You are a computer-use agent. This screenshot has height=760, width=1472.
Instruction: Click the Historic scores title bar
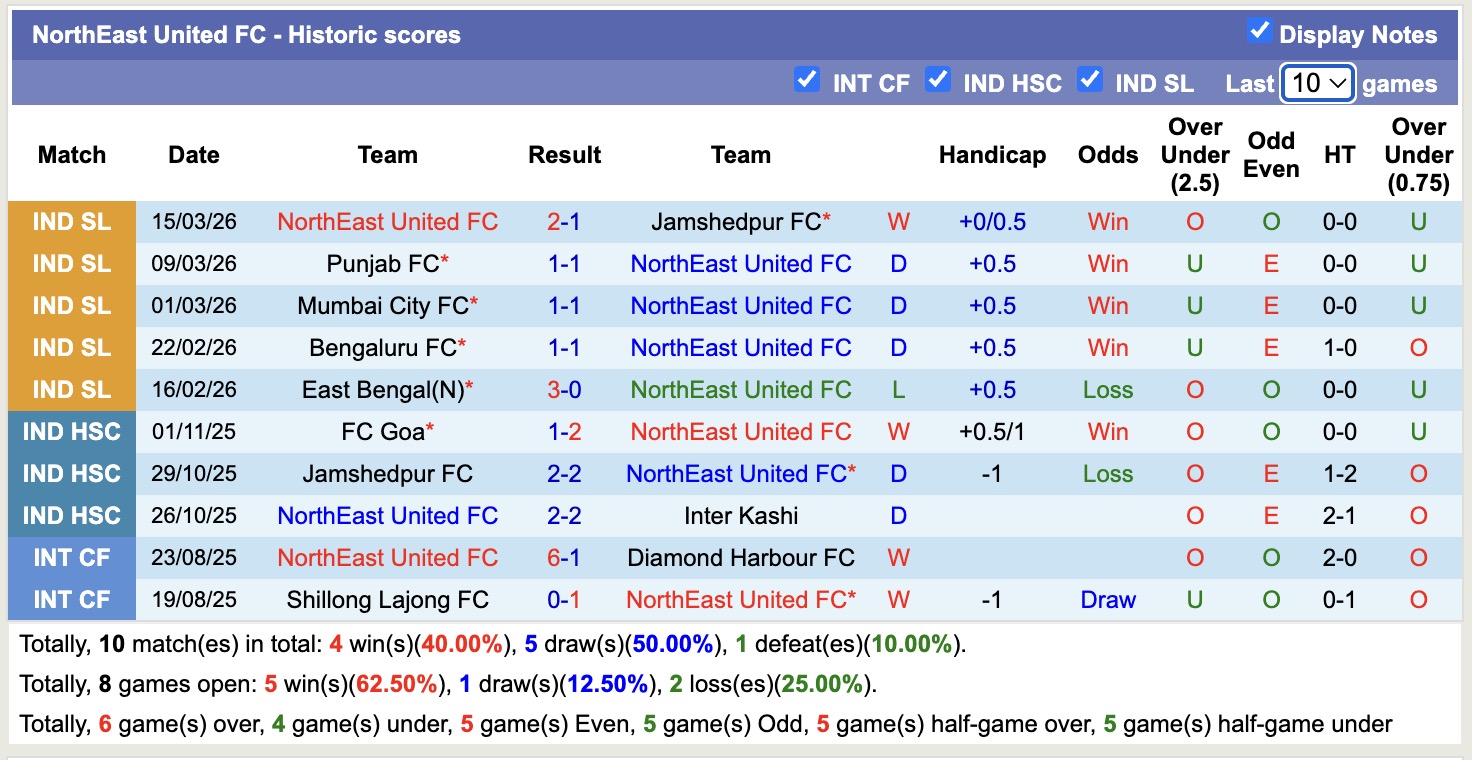[246, 34]
